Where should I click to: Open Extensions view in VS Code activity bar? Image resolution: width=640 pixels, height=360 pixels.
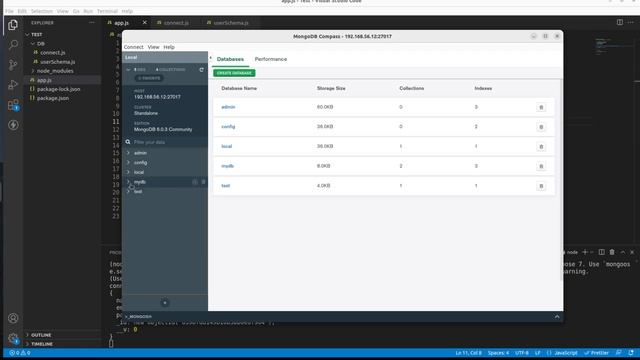13,105
